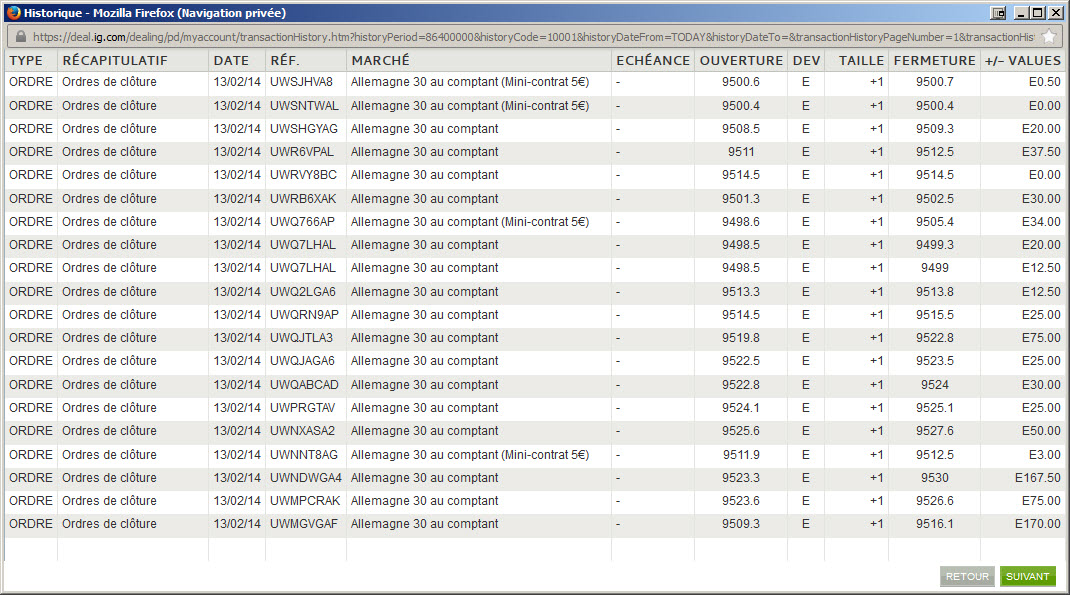Select reference UWSJHVA8
Screen dimensions: 1070x595
[x=302, y=82]
